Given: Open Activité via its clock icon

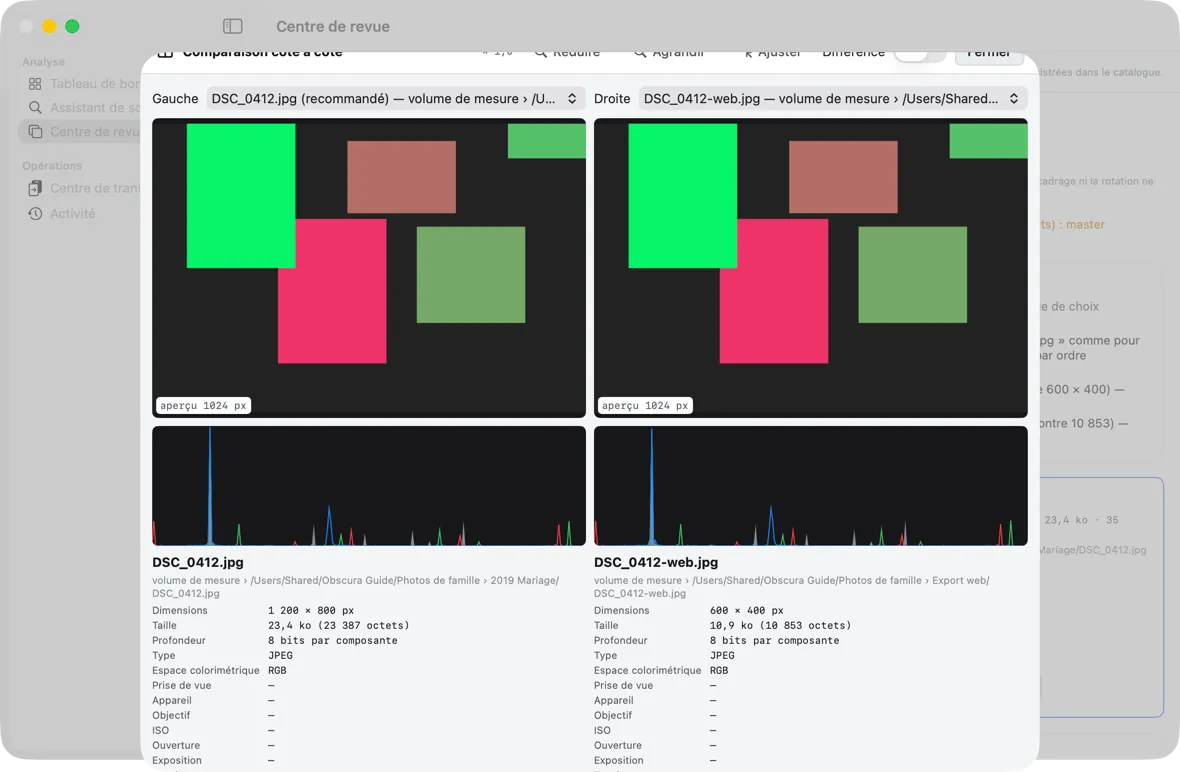Looking at the screenshot, I should coord(35,214).
